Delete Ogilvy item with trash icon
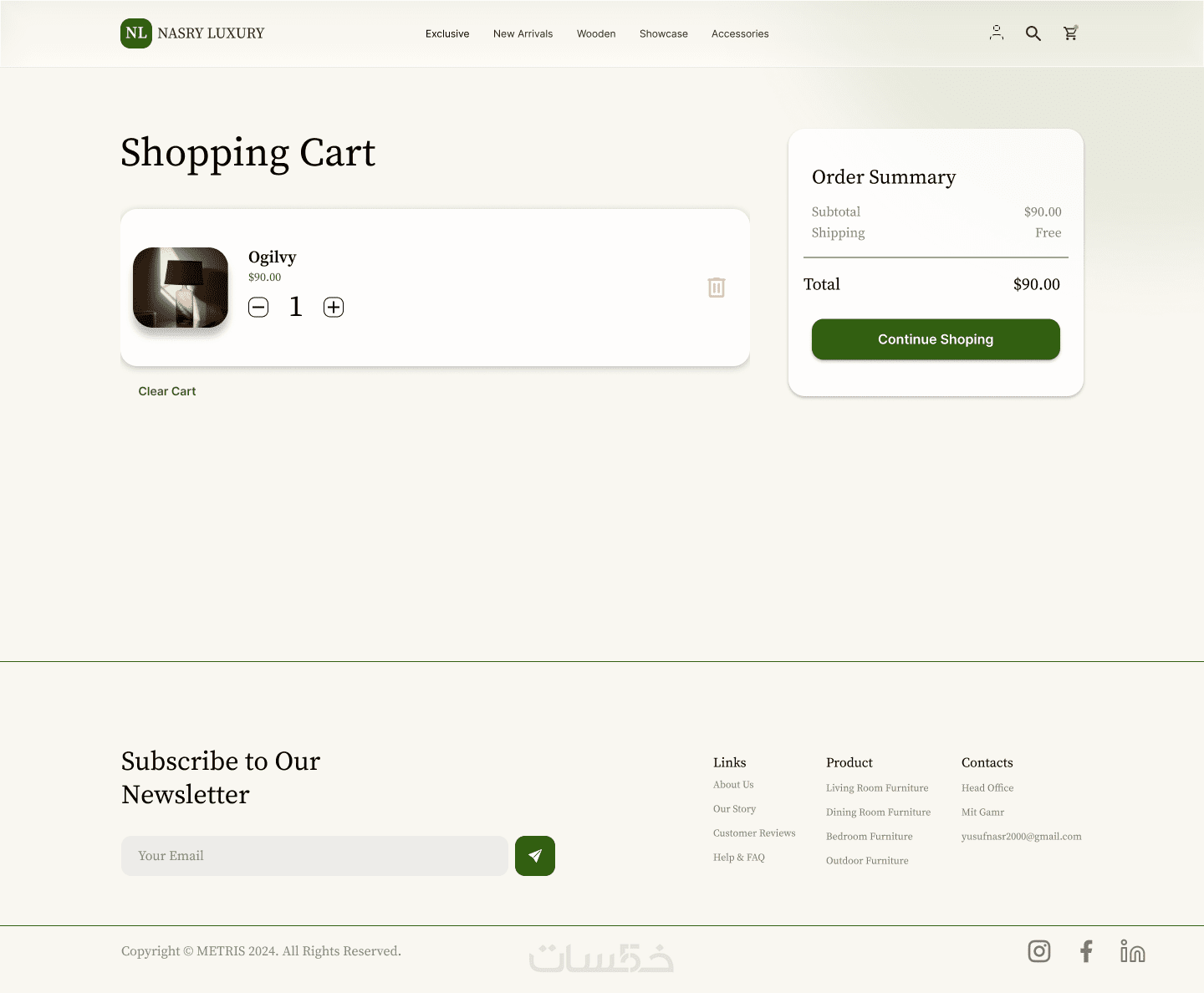 click(x=717, y=288)
